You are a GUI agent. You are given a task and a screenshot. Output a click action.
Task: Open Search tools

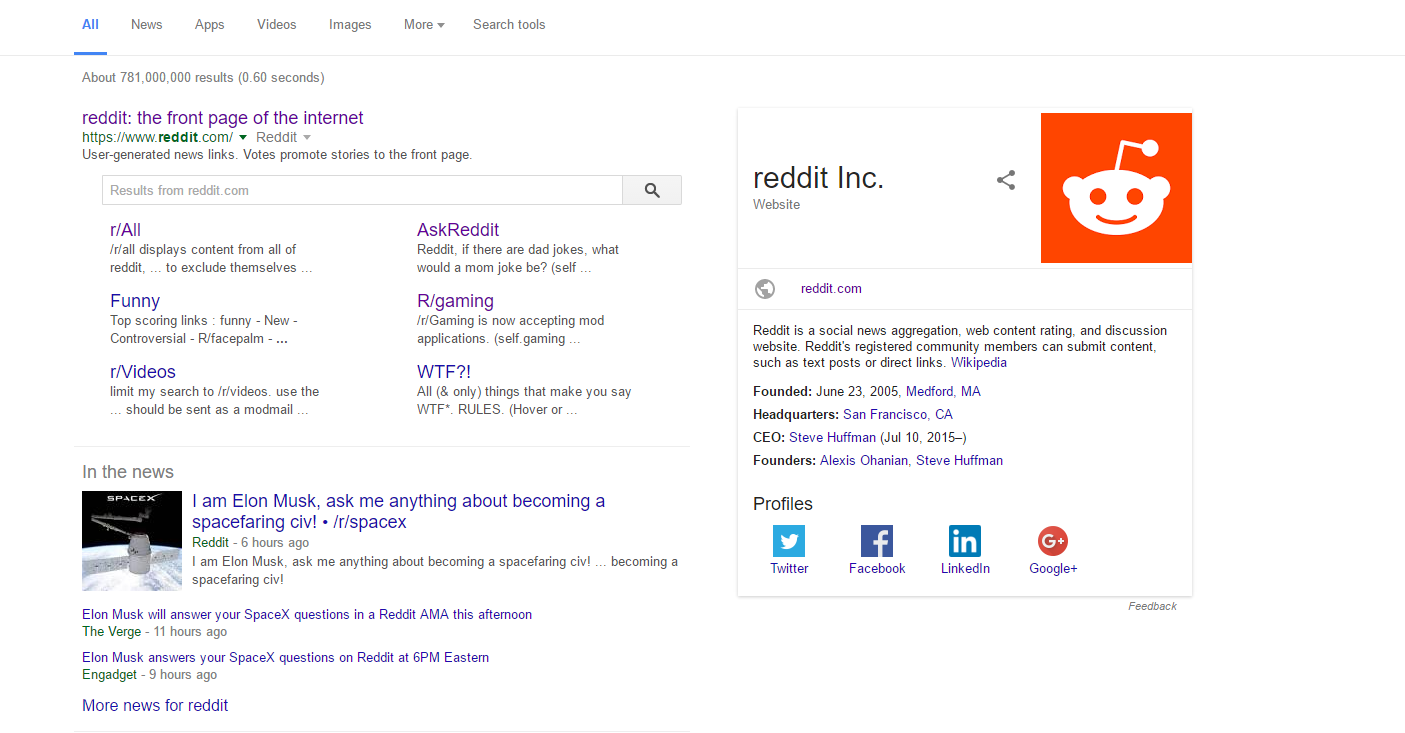point(509,24)
